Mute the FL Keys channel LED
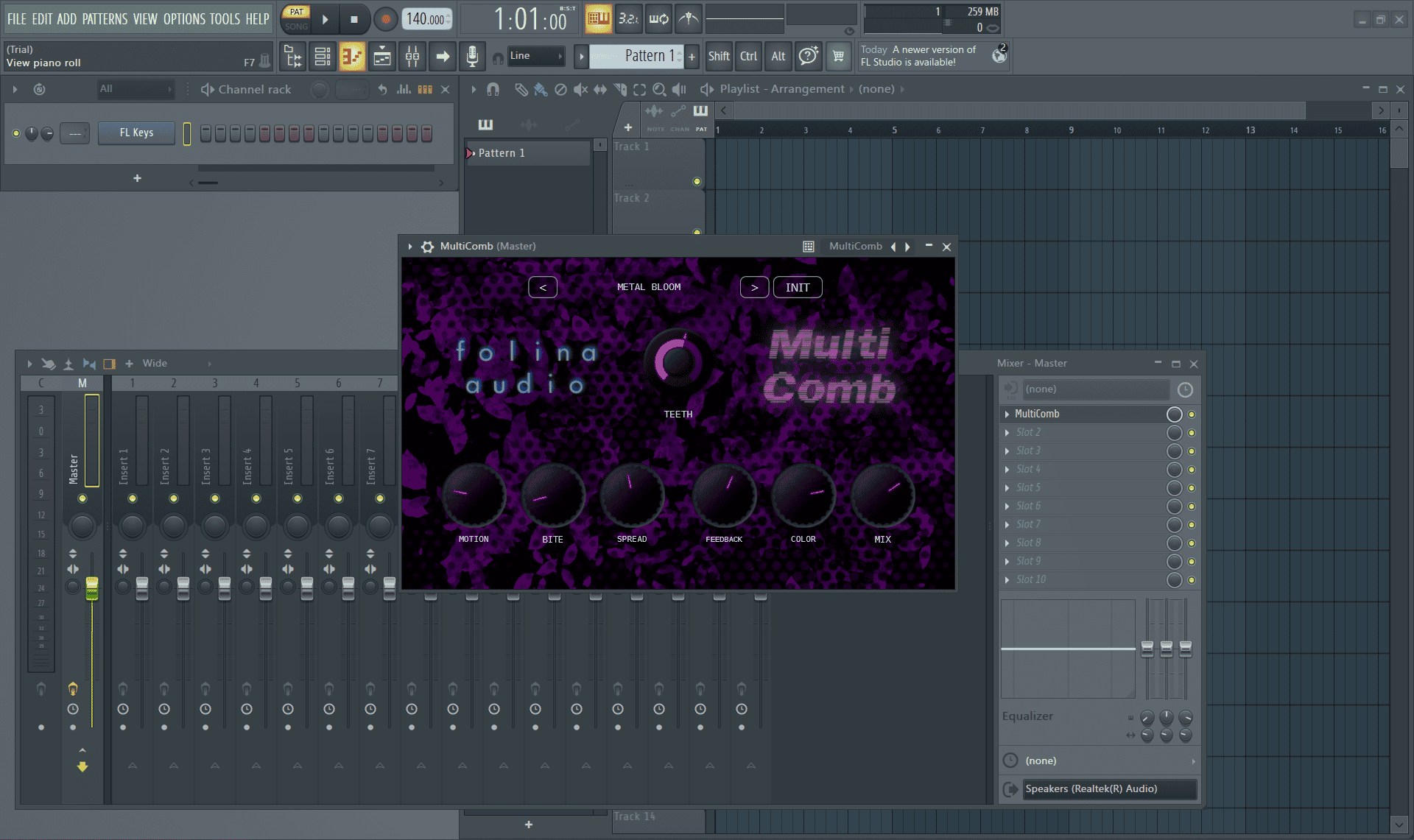The height and width of the screenshot is (840, 1414). tap(16, 133)
